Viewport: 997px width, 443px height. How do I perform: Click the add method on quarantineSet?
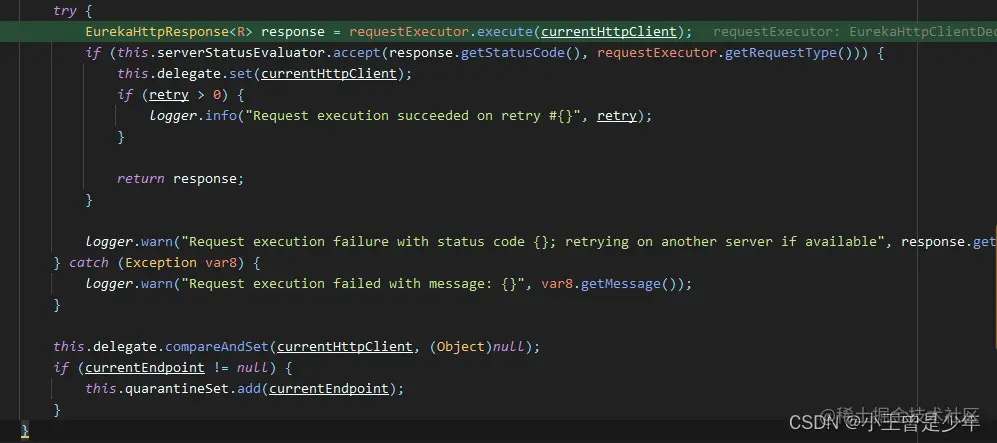click(x=249, y=388)
